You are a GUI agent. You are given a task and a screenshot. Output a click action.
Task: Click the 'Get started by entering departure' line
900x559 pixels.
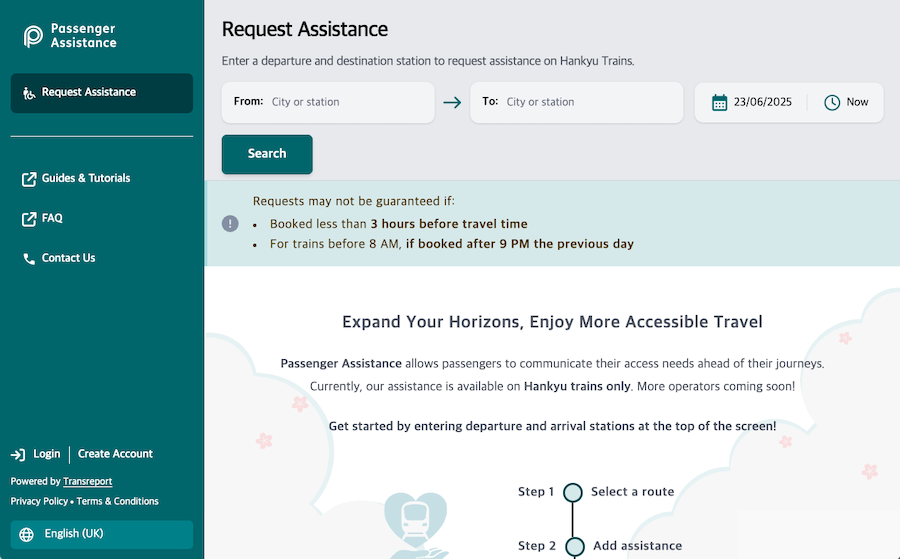(552, 426)
